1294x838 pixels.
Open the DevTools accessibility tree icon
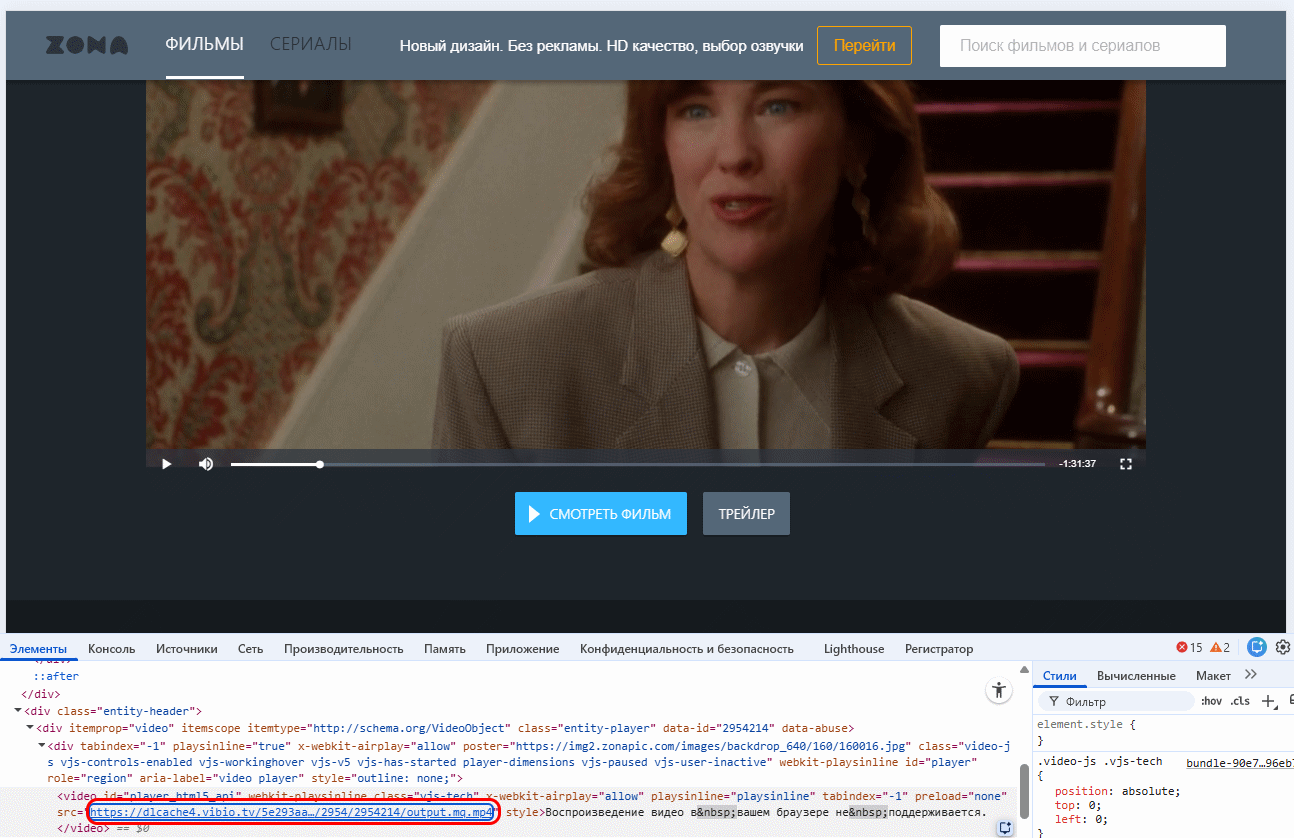(999, 689)
